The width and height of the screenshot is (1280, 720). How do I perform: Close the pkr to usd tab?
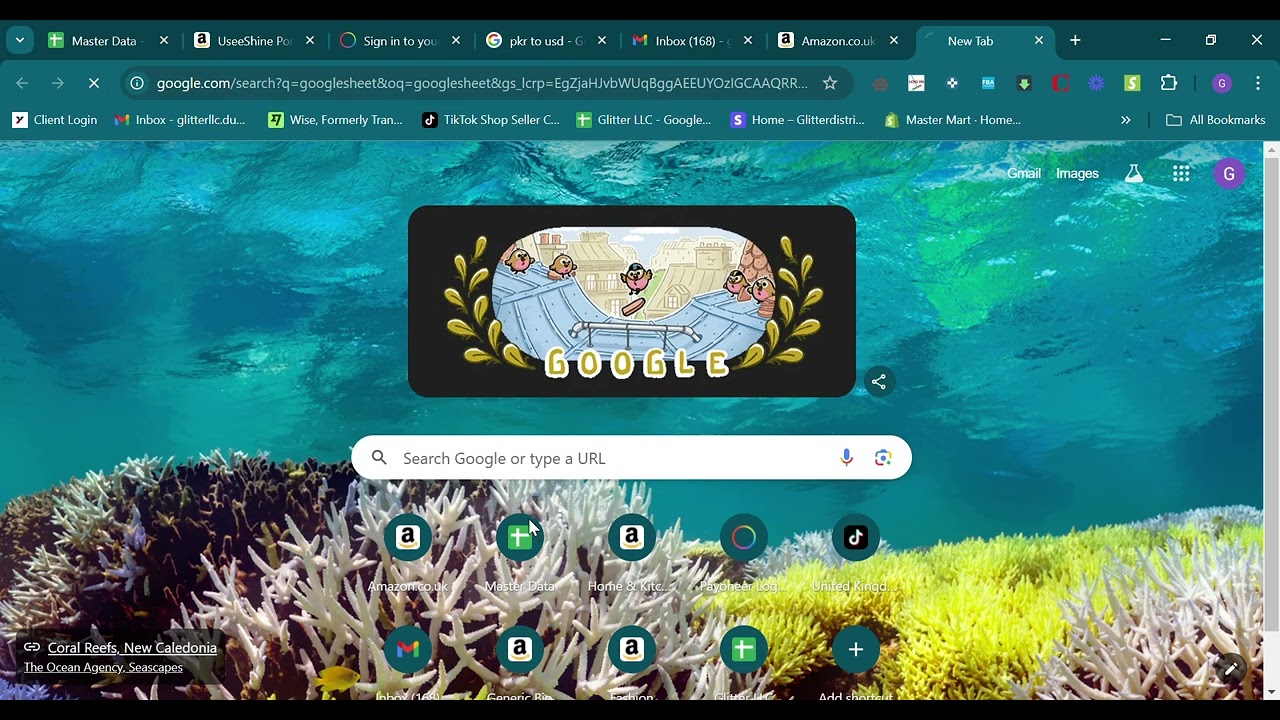pyautogui.click(x=602, y=41)
